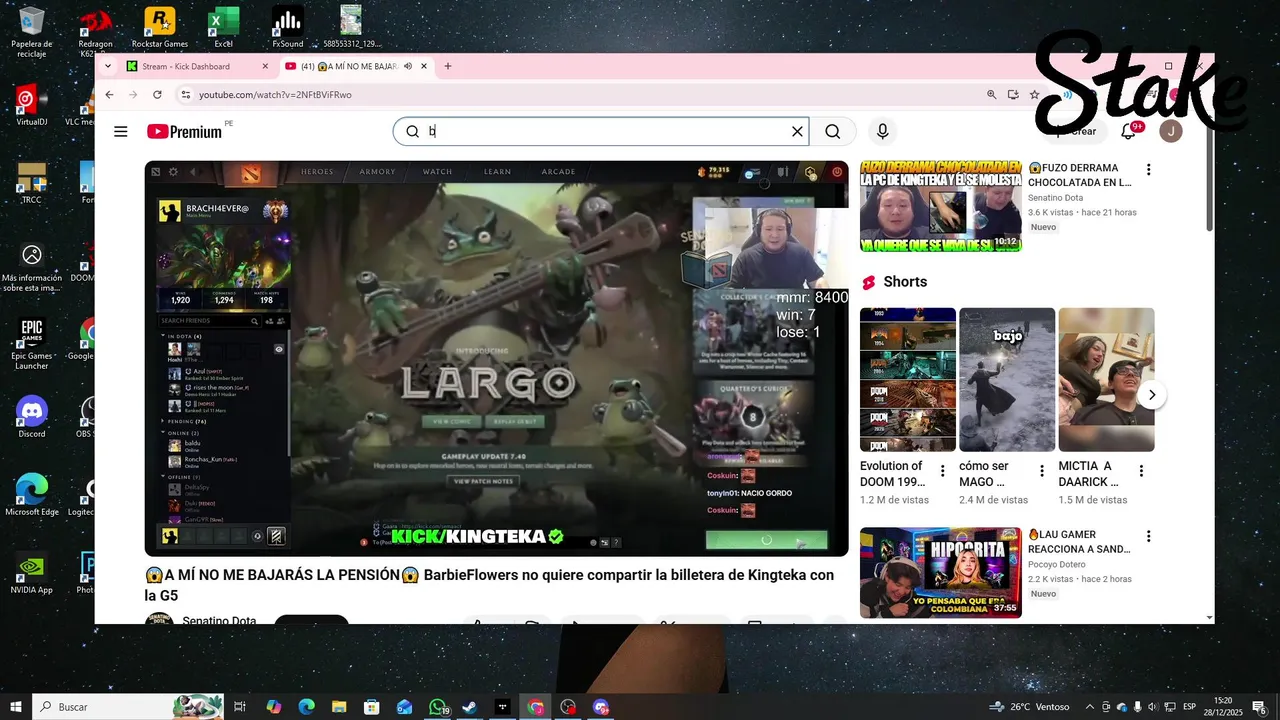1280x720 pixels.
Task: Open the taskbar clock and date
Action: (x=1223, y=707)
